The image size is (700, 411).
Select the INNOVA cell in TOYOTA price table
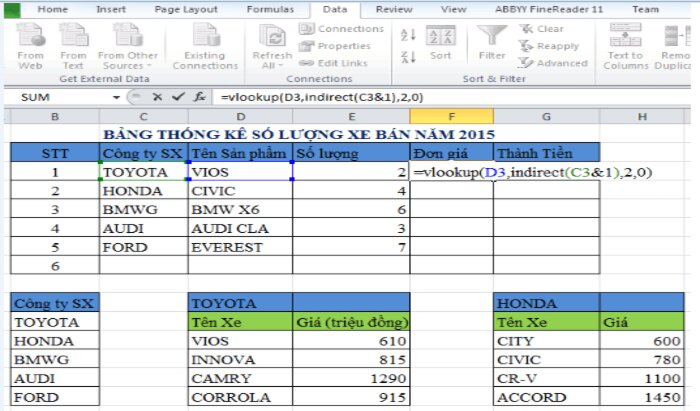240,359
